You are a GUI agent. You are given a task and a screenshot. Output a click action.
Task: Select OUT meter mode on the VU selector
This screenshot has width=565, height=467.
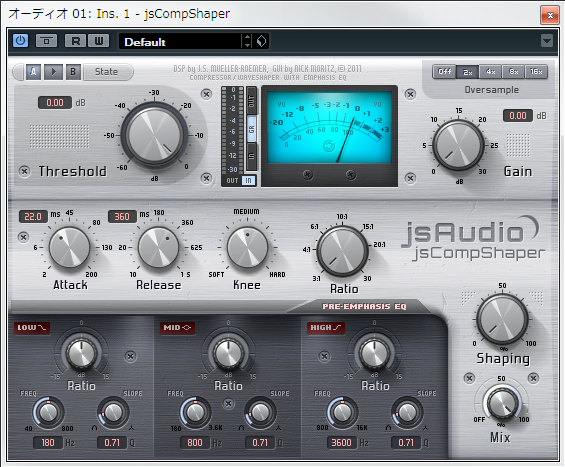point(252,101)
